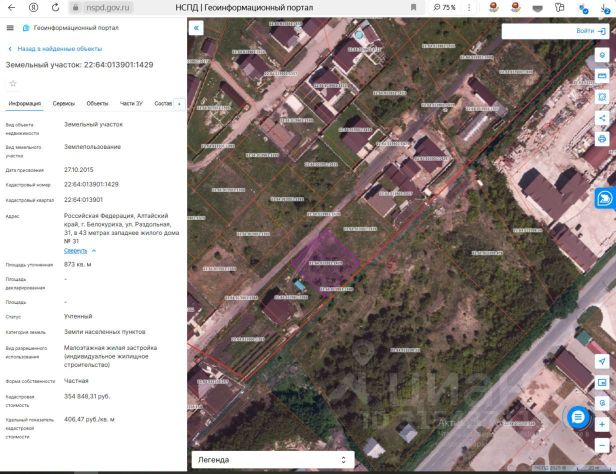Toggle the overview mini-map icon

[602, 382]
